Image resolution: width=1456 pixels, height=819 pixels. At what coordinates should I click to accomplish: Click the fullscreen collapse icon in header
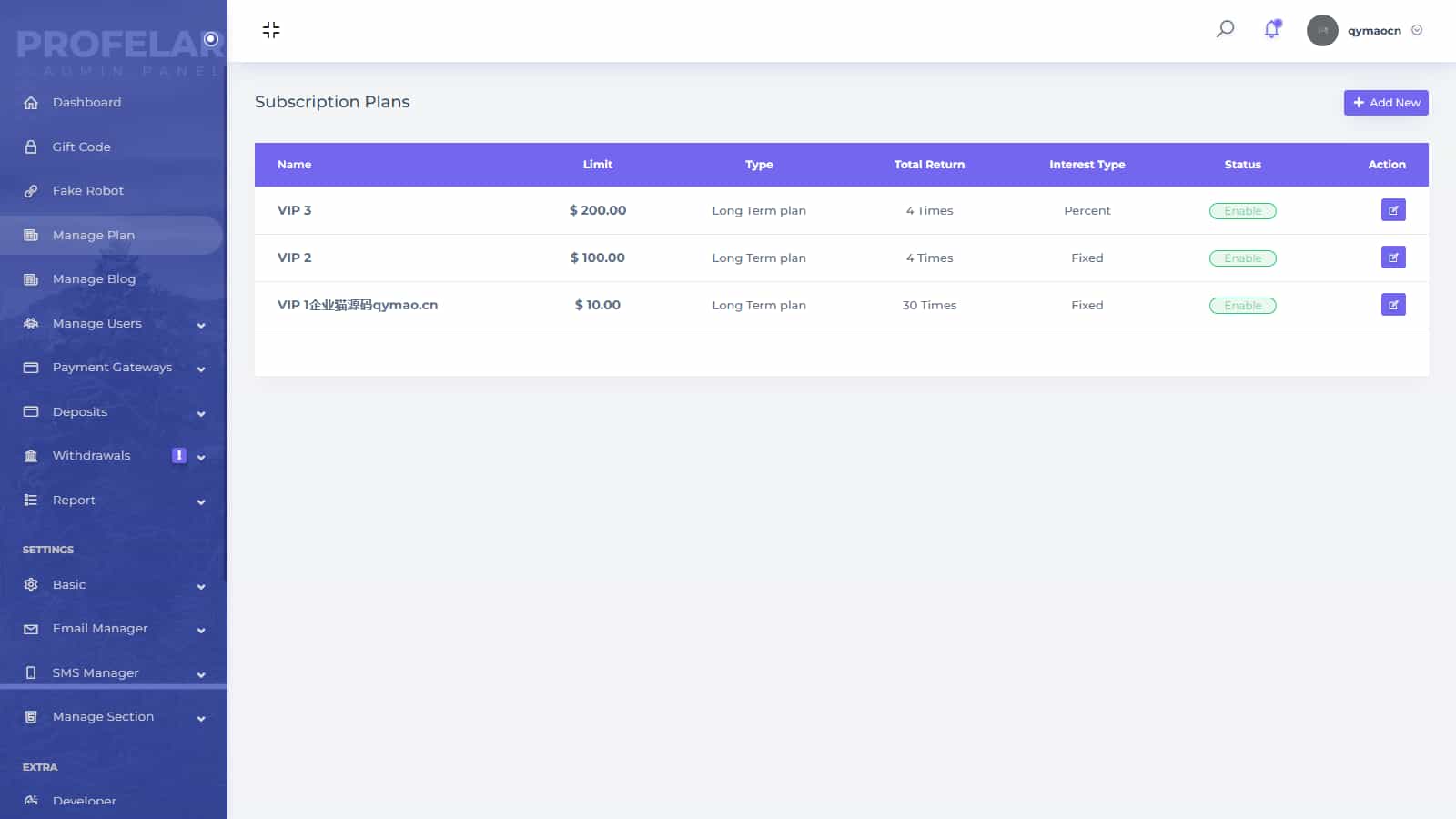point(271,30)
